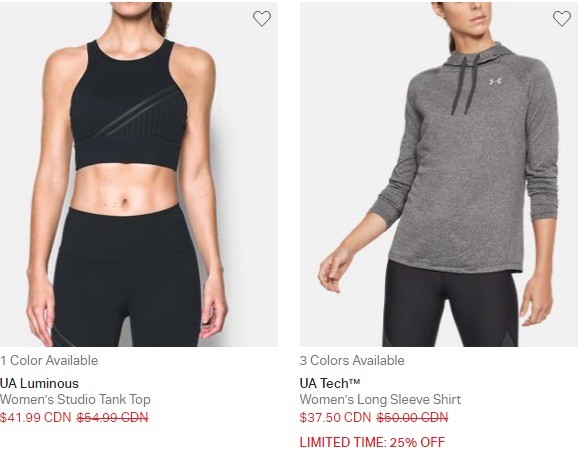The image size is (579, 455).
Task: Click the LIMITED TIME: 25% OFF promo
Action: click(x=372, y=442)
